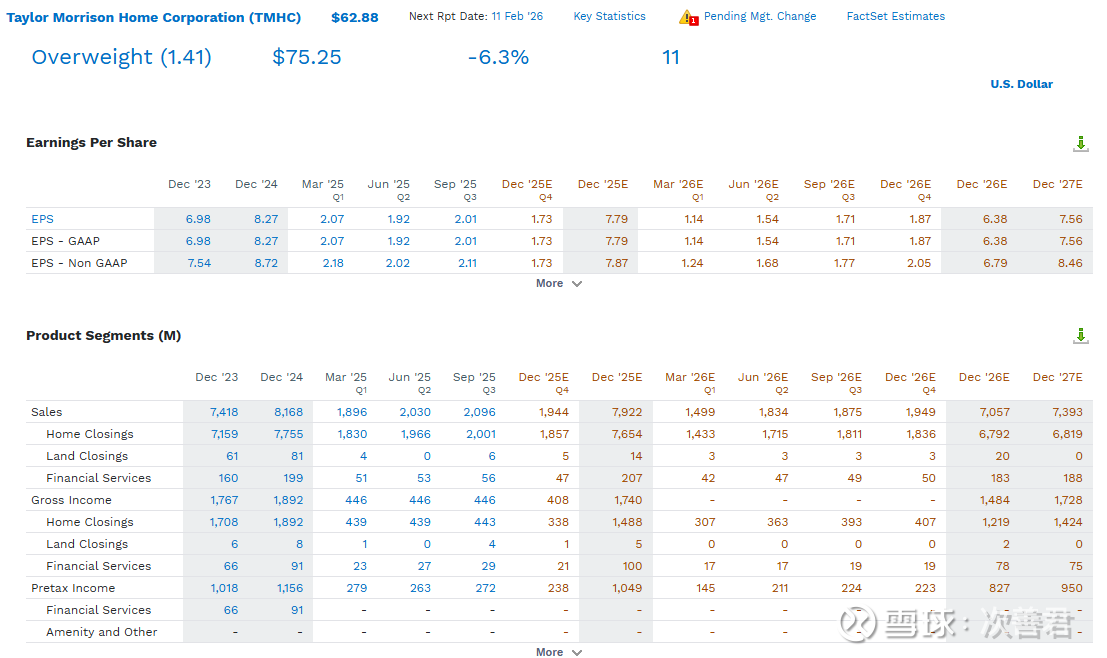Select the EPS row label
Screen dimensions: 1107x658
pyautogui.click(x=42, y=219)
